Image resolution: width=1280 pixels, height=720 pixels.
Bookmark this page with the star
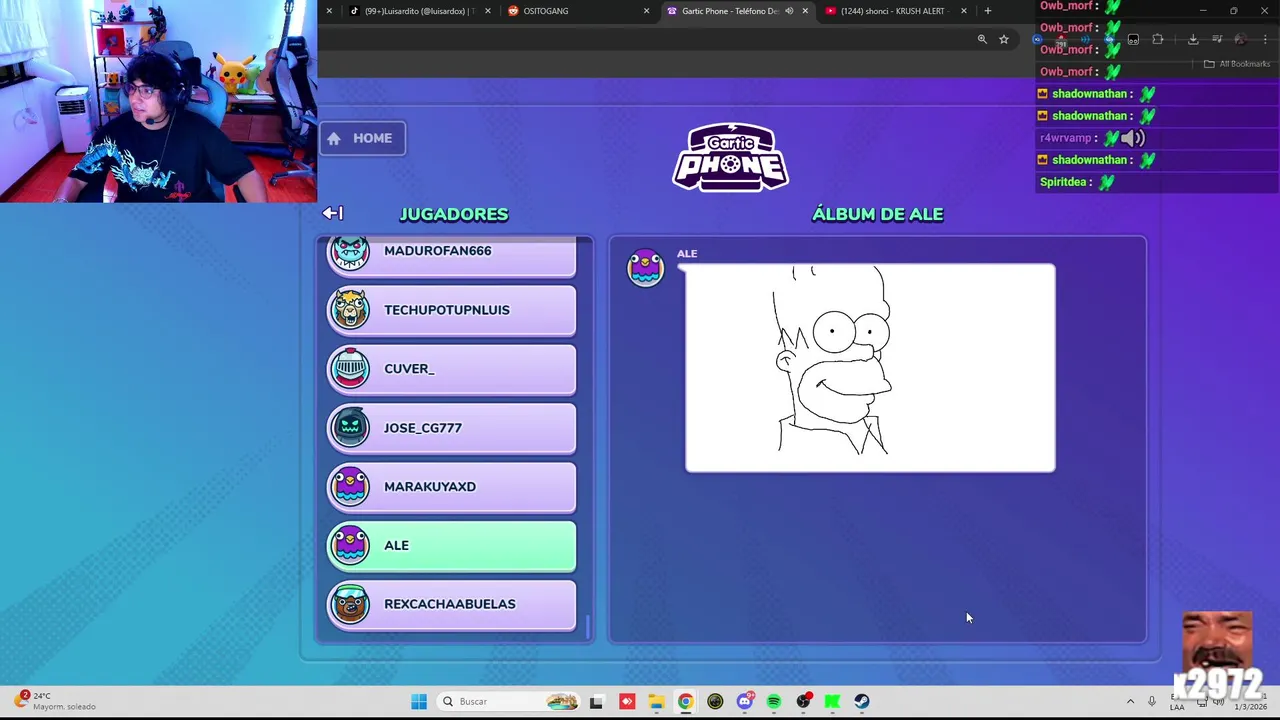1004,39
